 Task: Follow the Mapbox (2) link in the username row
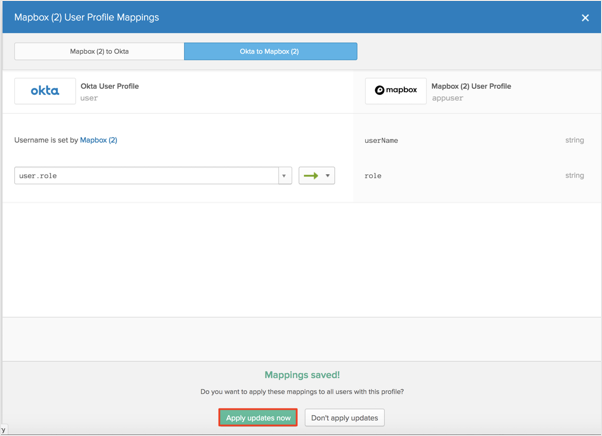click(98, 140)
